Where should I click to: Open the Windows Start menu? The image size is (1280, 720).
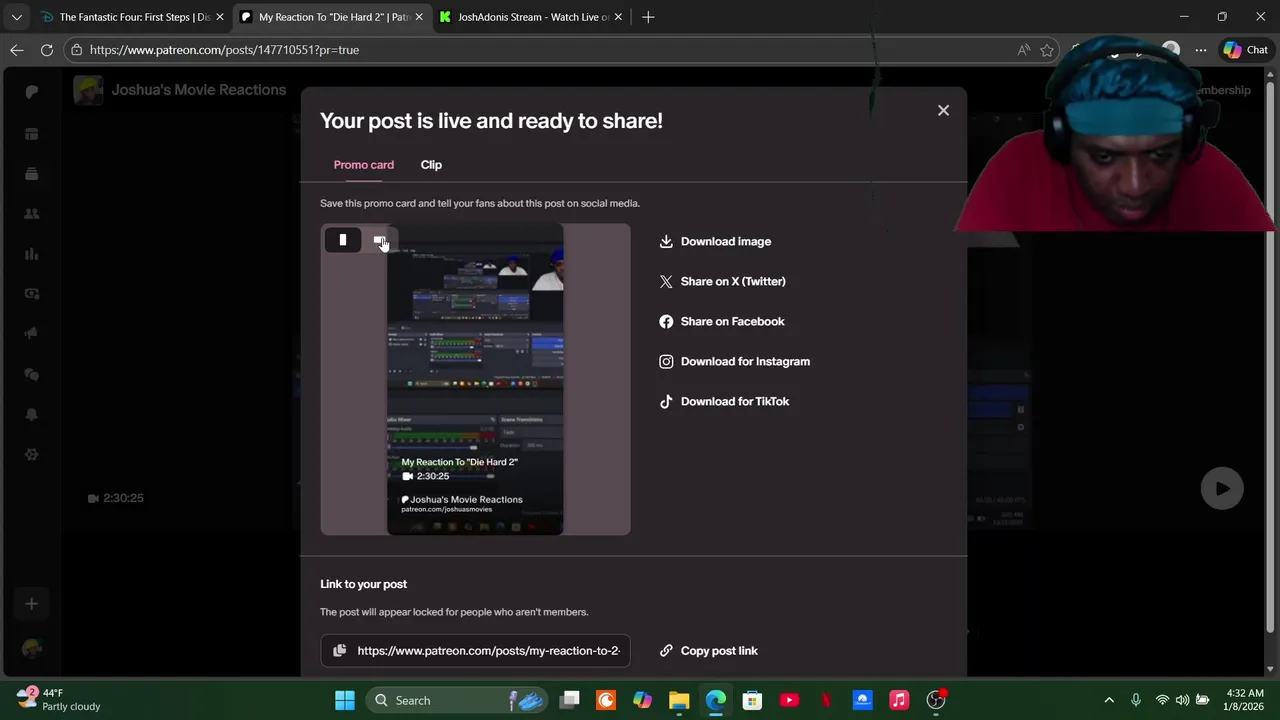pos(344,700)
